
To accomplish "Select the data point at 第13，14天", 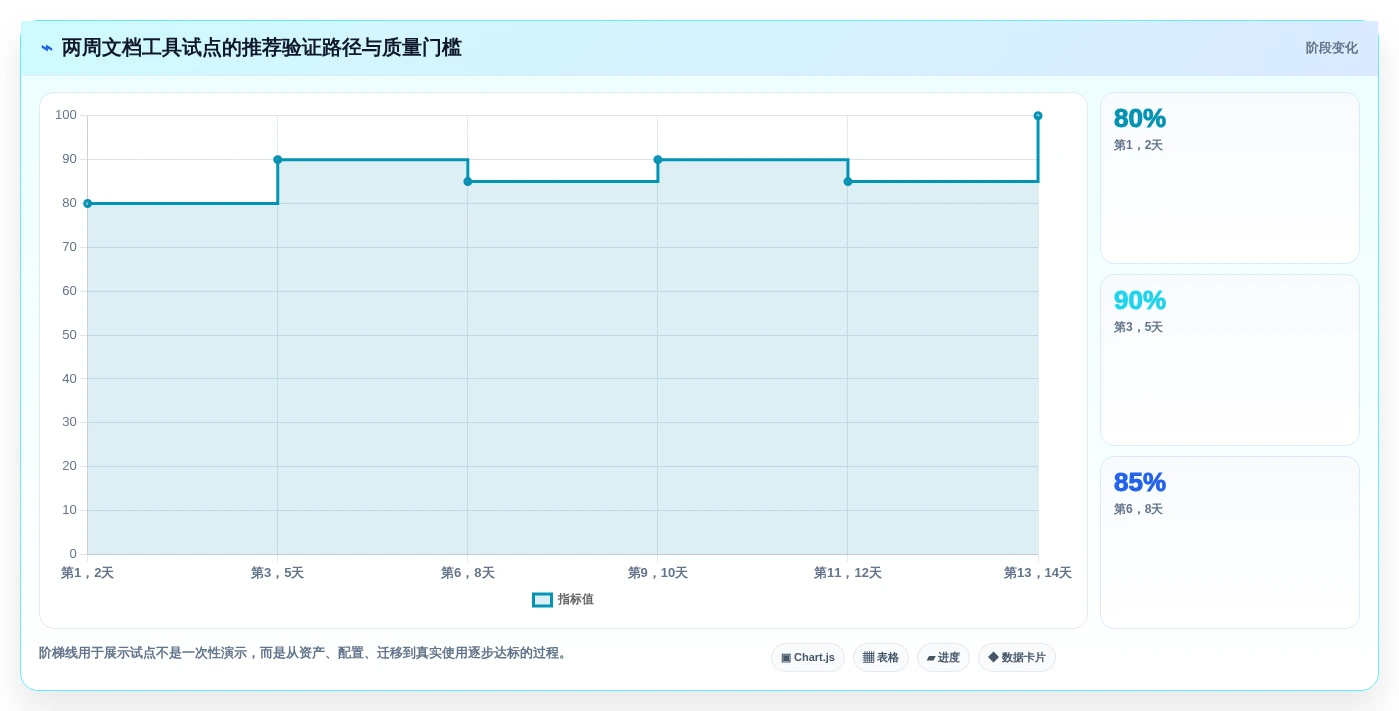I will [1038, 116].
